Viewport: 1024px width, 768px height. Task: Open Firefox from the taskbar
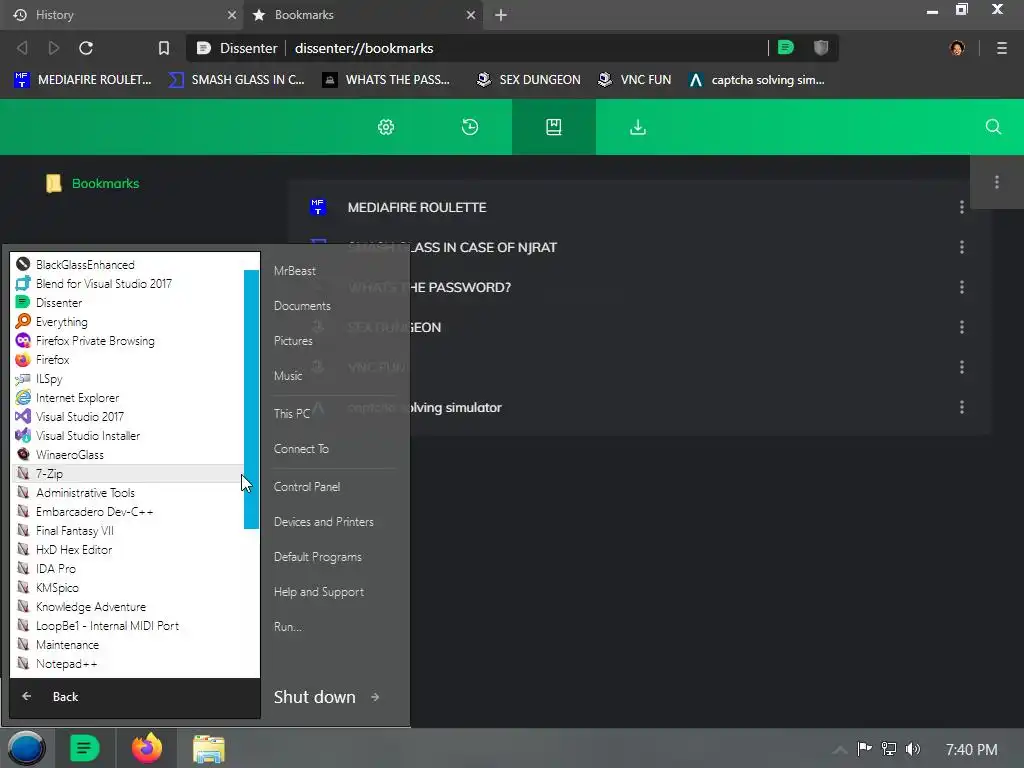tap(147, 748)
